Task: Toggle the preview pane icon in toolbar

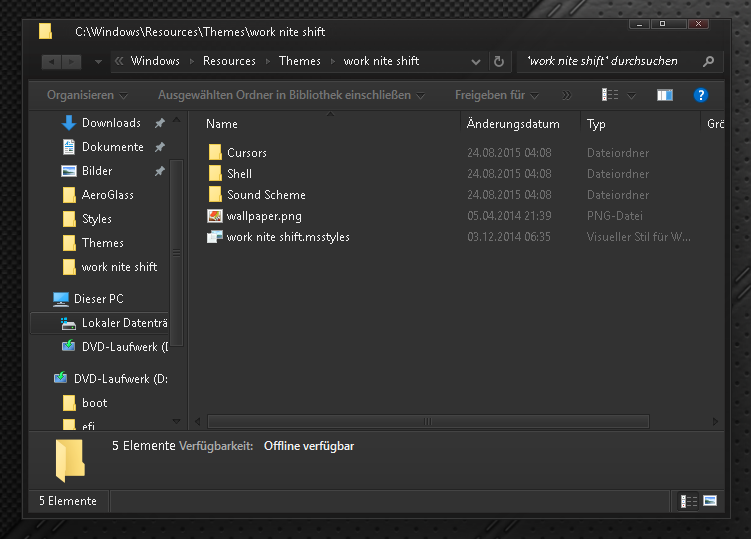Action: 665,95
